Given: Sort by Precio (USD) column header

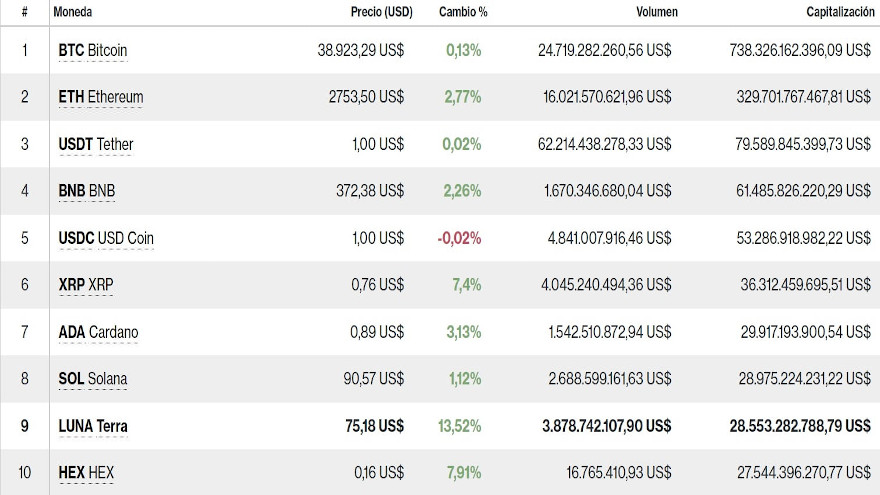Looking at the screenshot, I should [x=381, y=12].
